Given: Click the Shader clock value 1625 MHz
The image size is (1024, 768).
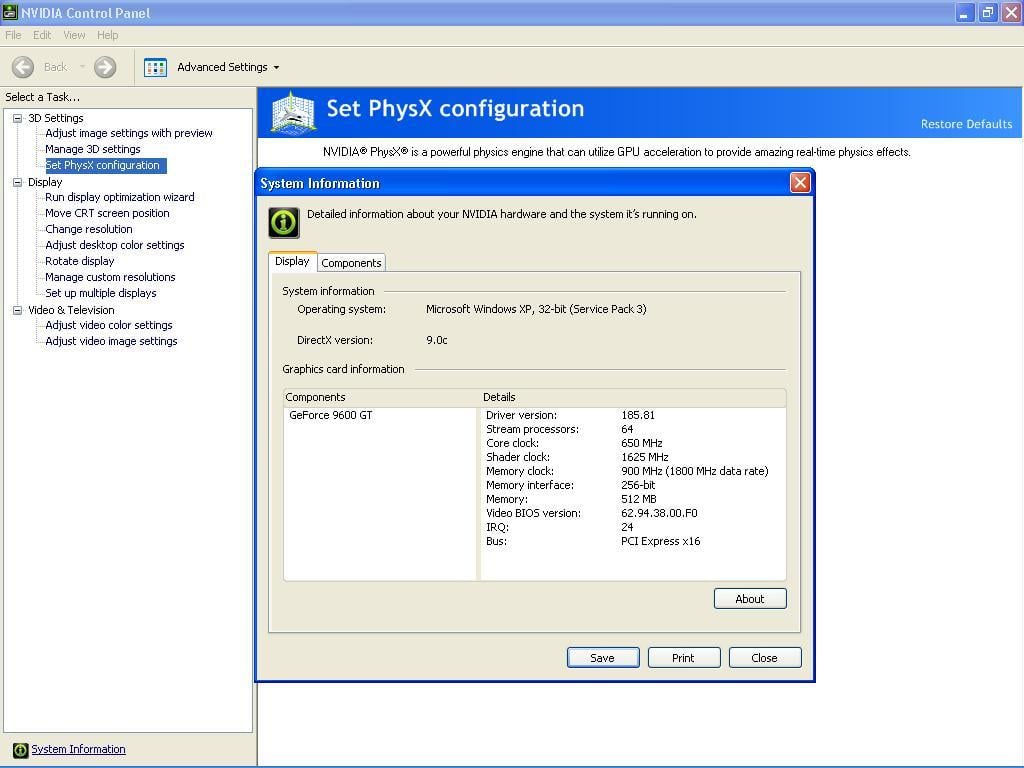Looking at the screenshot, I should pos(645,457).
